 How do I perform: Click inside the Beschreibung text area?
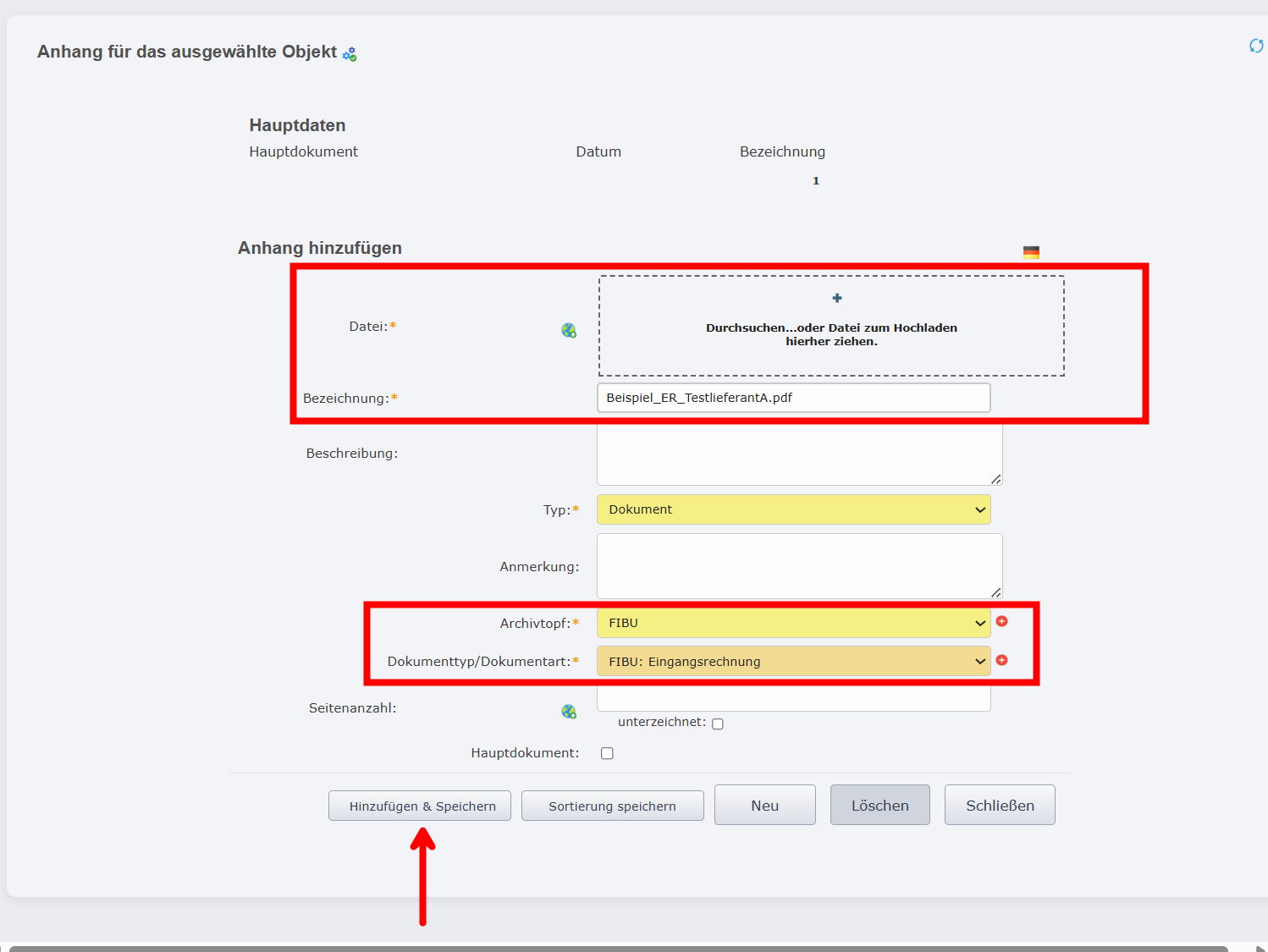pyautogui.click(x=798, y=454)
